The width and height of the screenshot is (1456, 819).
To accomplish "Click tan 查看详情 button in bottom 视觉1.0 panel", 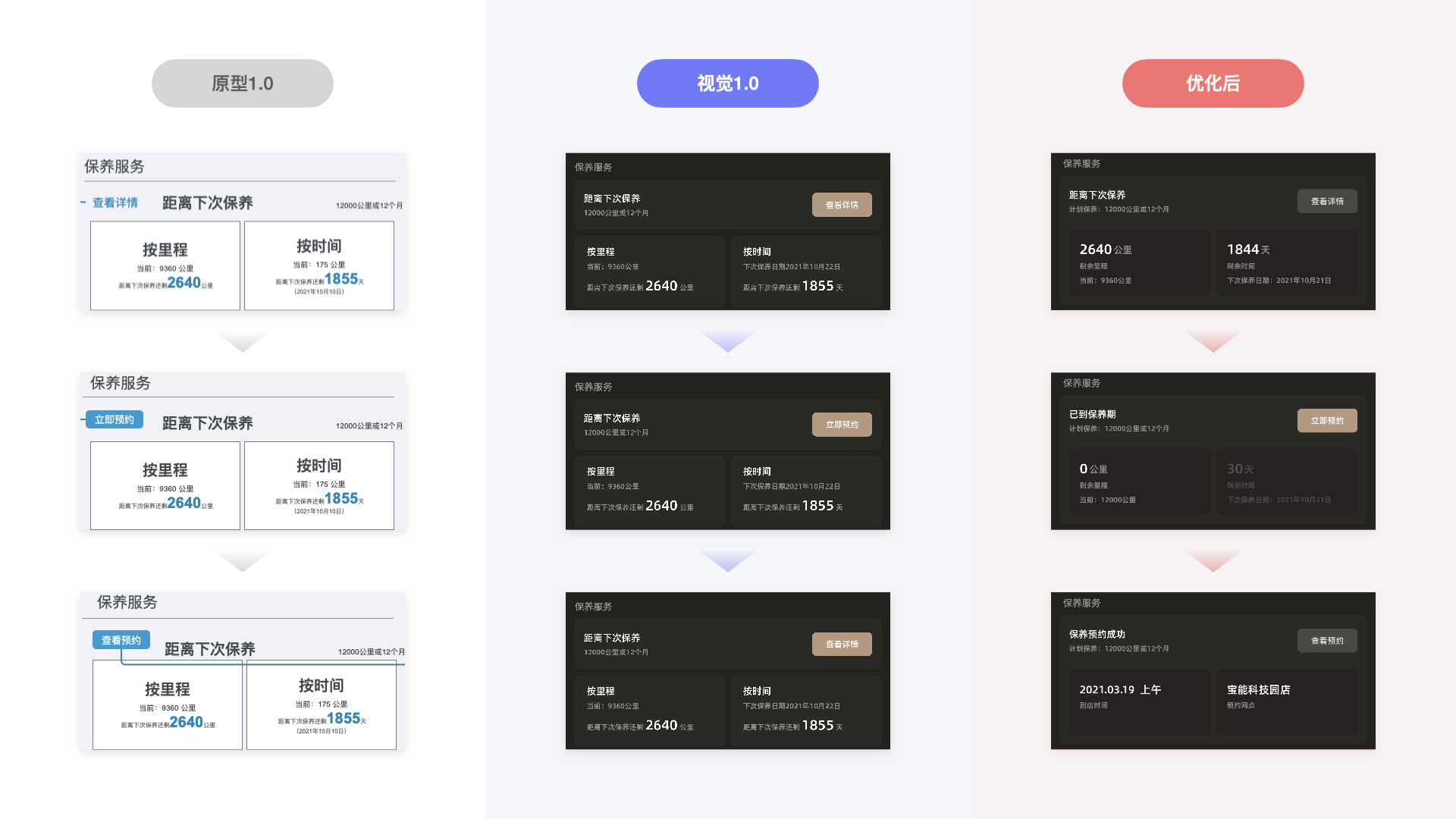I will [842, 644].
